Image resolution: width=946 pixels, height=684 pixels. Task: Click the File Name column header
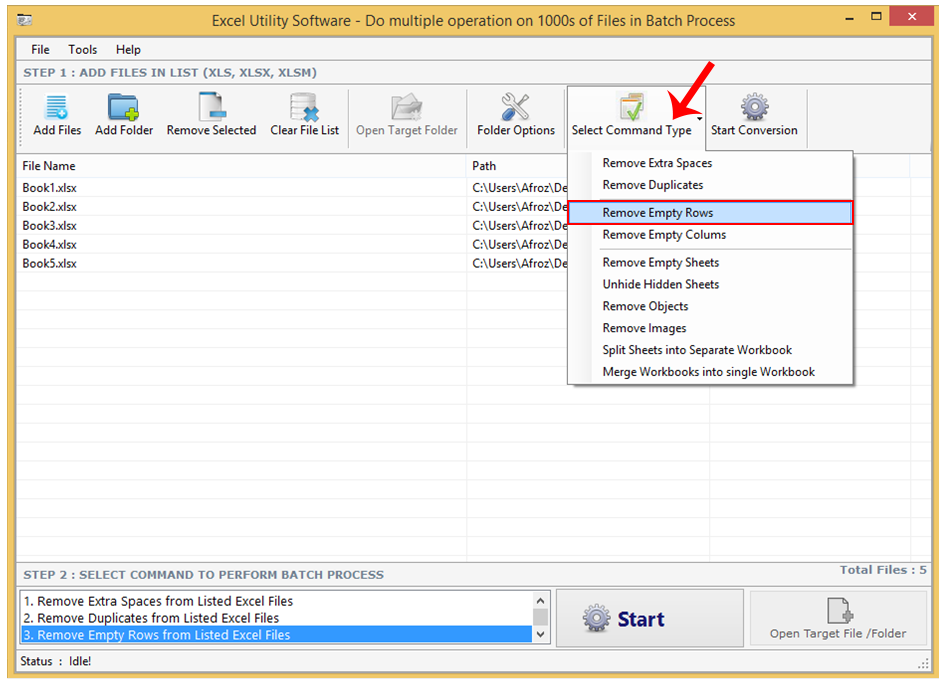(x=242, y=166)
